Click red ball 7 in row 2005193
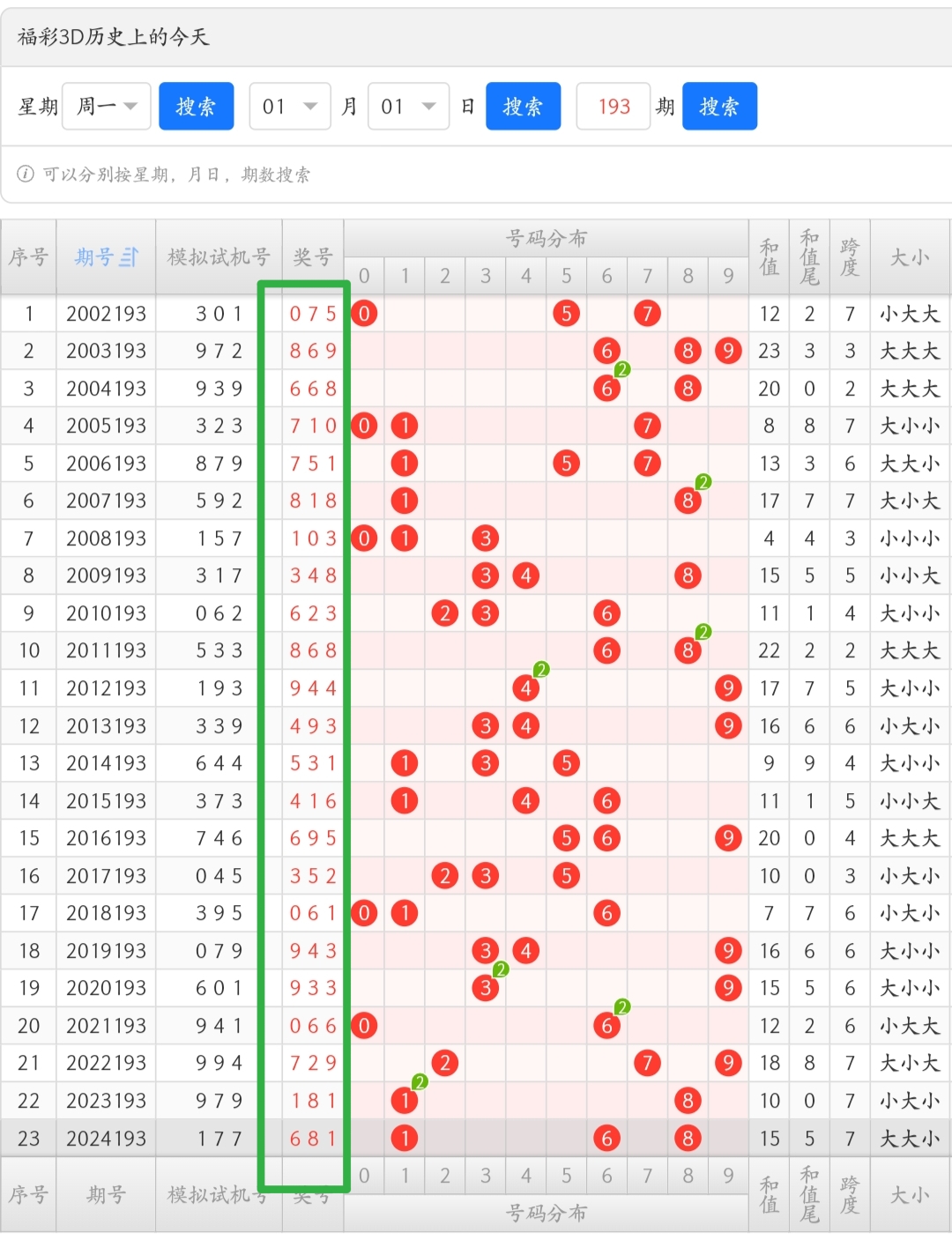Viewport: 952px width, 1240px height. 647,426
